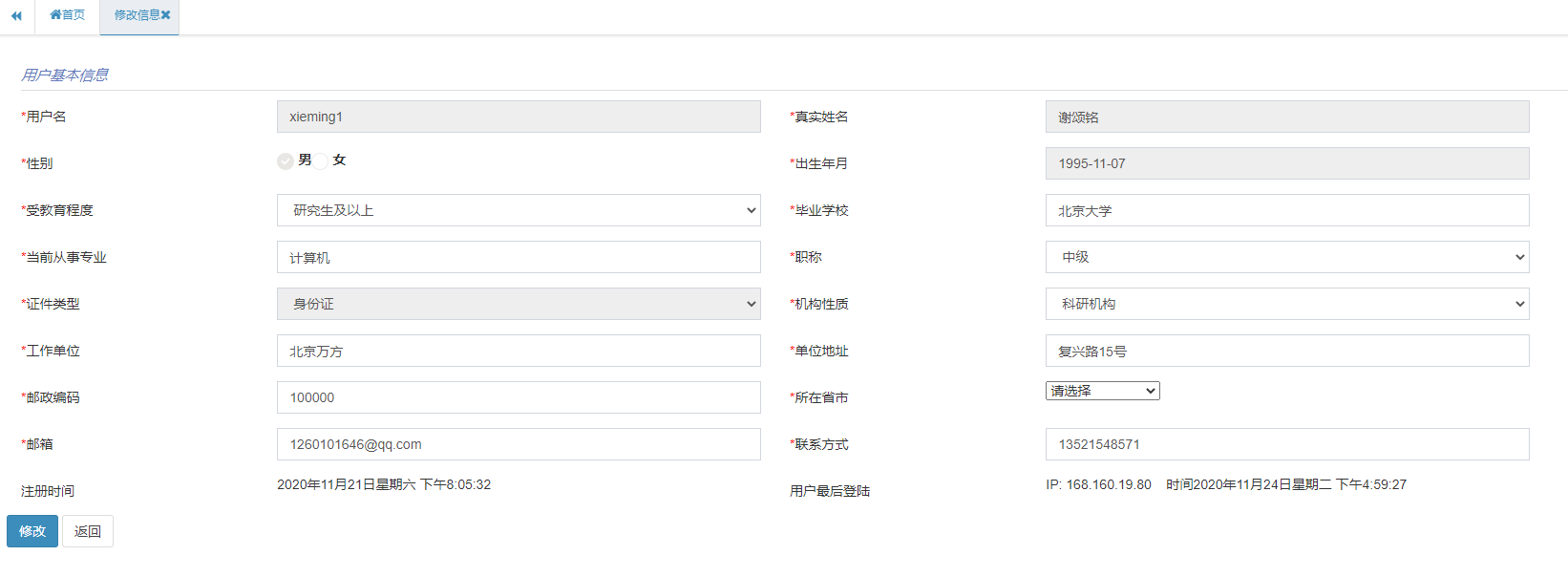Click the double-arrow back icon
This screenshot has height=577, width=1568.
16,15
